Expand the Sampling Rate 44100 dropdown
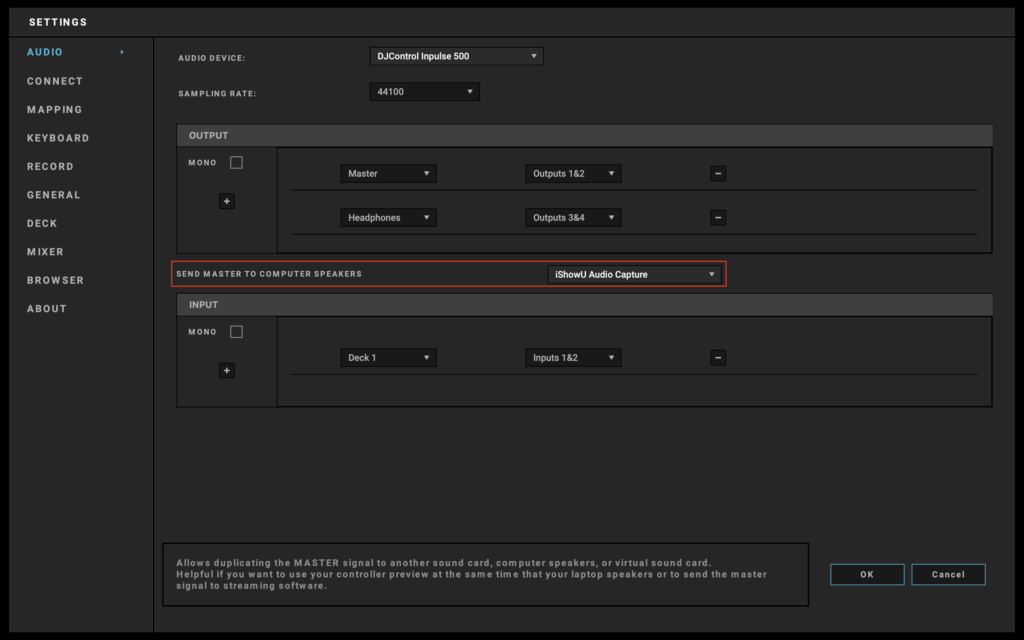This screenshot has width=1024, height=640. point(424,92)
